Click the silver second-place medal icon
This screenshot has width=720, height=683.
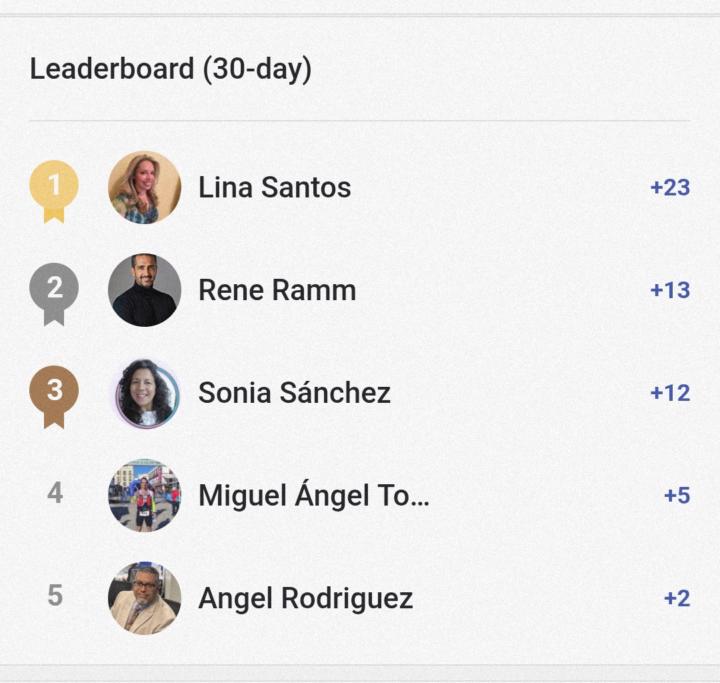54,291
